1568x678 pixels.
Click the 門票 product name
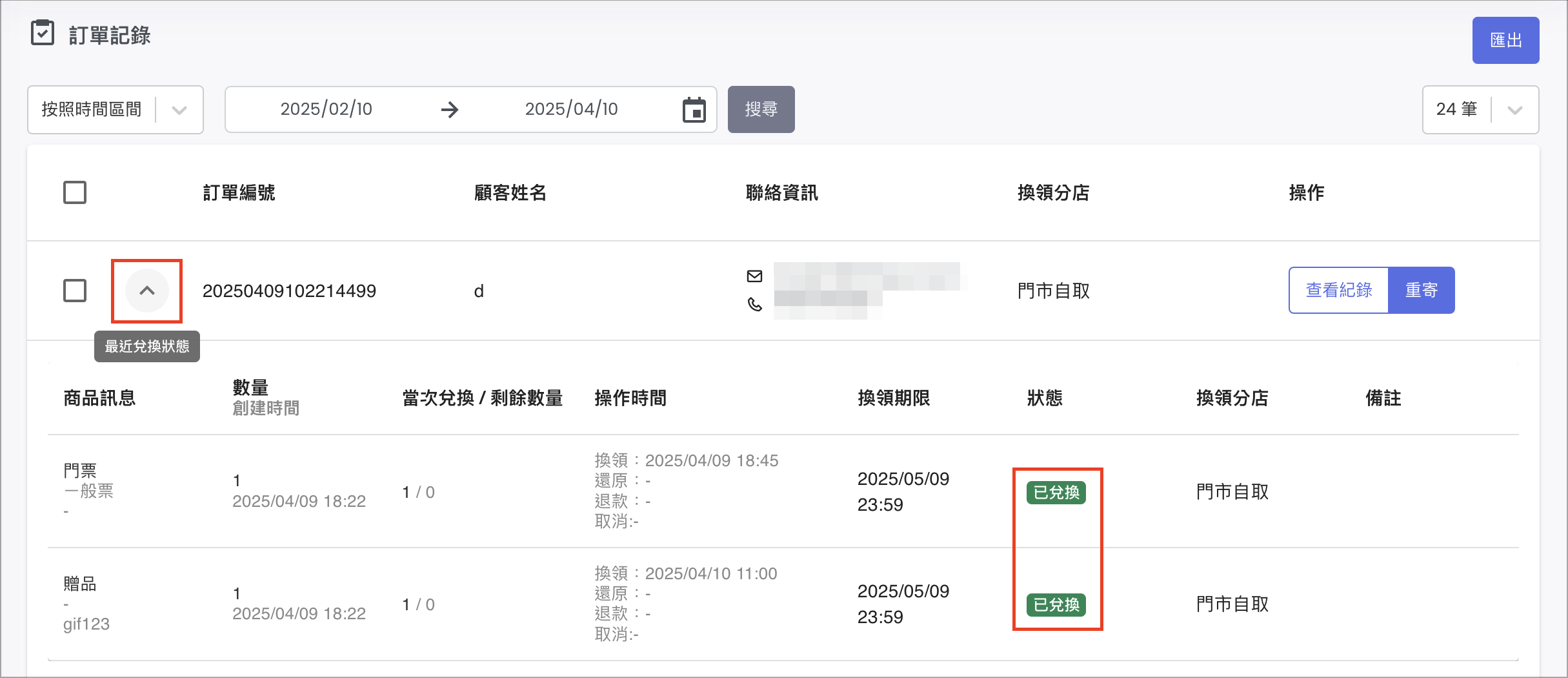coord(80,471)
